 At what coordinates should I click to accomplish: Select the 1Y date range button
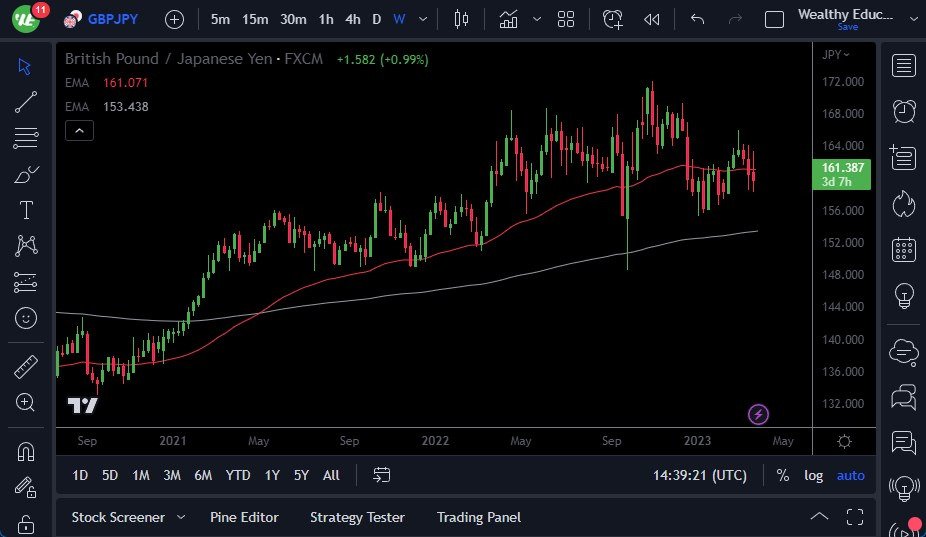point(272,475)
